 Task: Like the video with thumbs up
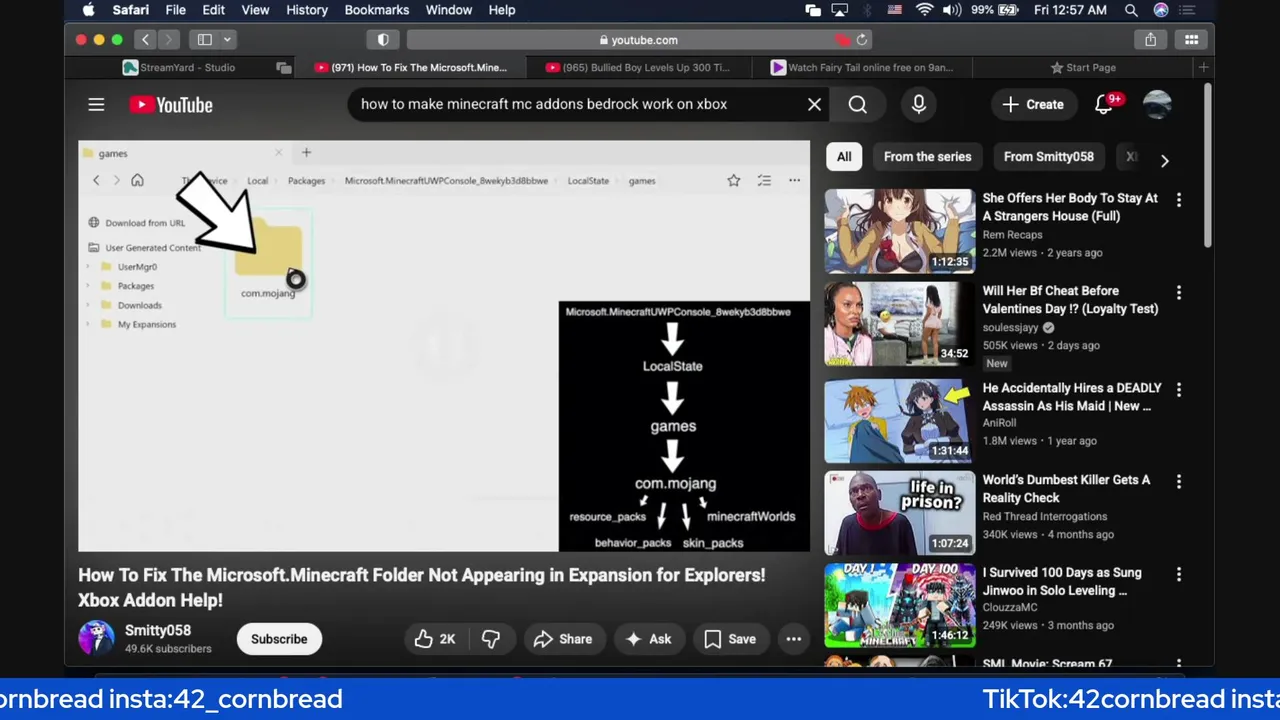tap(435, 639)
